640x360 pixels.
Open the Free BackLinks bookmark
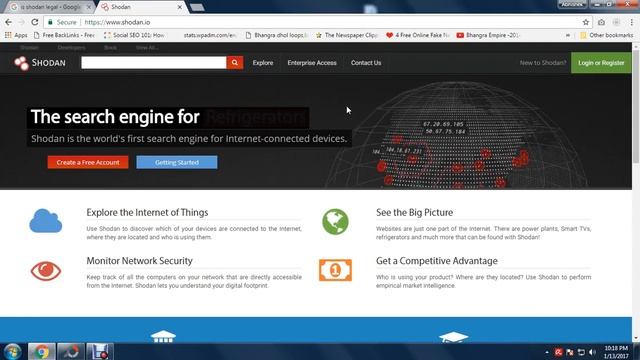(64, 35)
